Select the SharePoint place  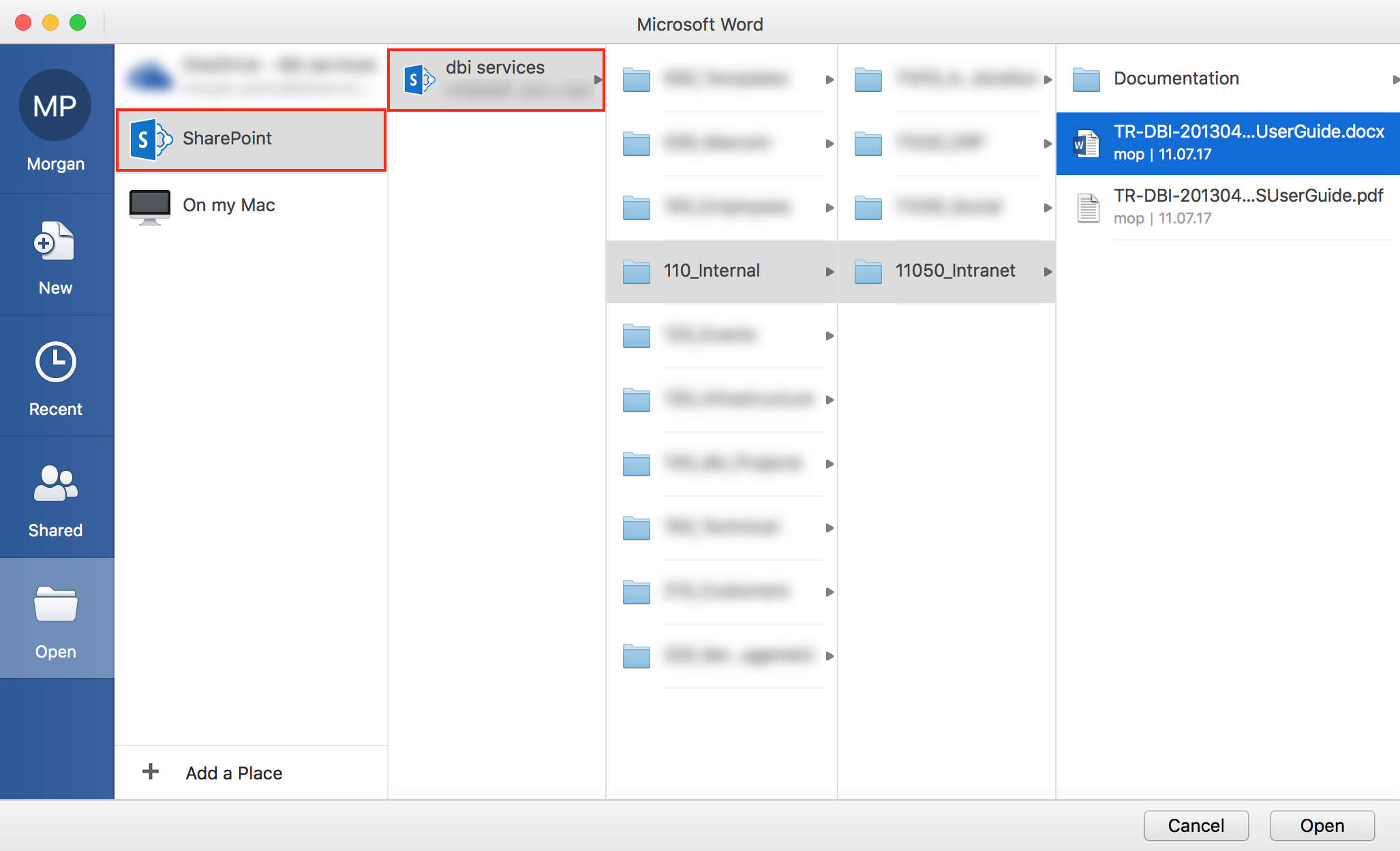click(251, 139)
